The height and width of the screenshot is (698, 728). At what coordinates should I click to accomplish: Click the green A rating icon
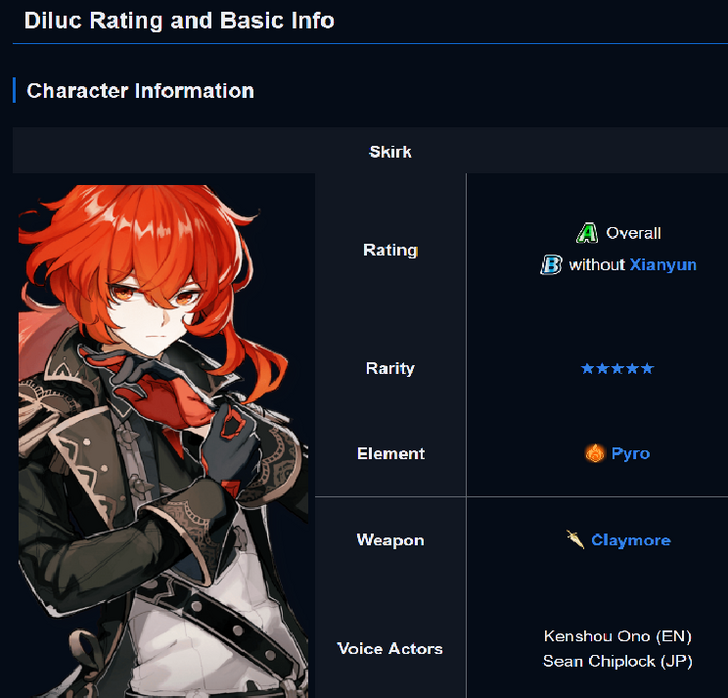587,233
